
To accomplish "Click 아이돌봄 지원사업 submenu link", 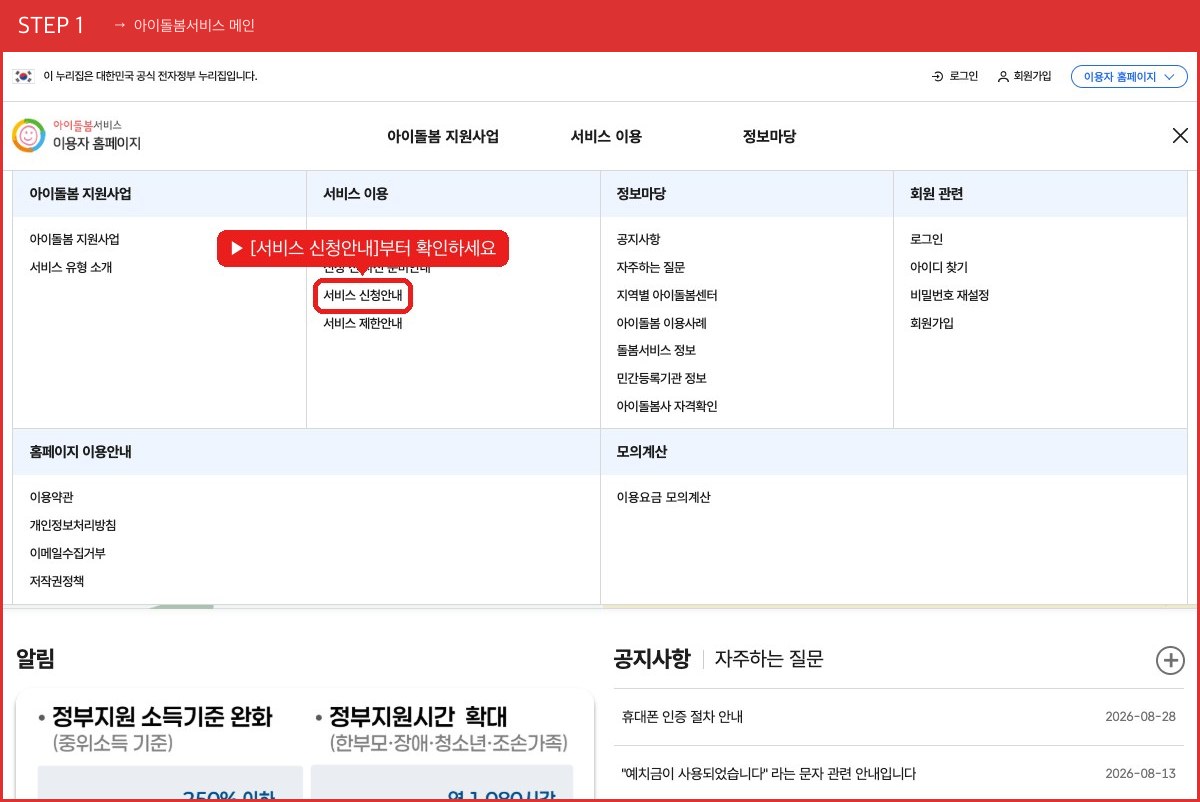I will [75, 240].
